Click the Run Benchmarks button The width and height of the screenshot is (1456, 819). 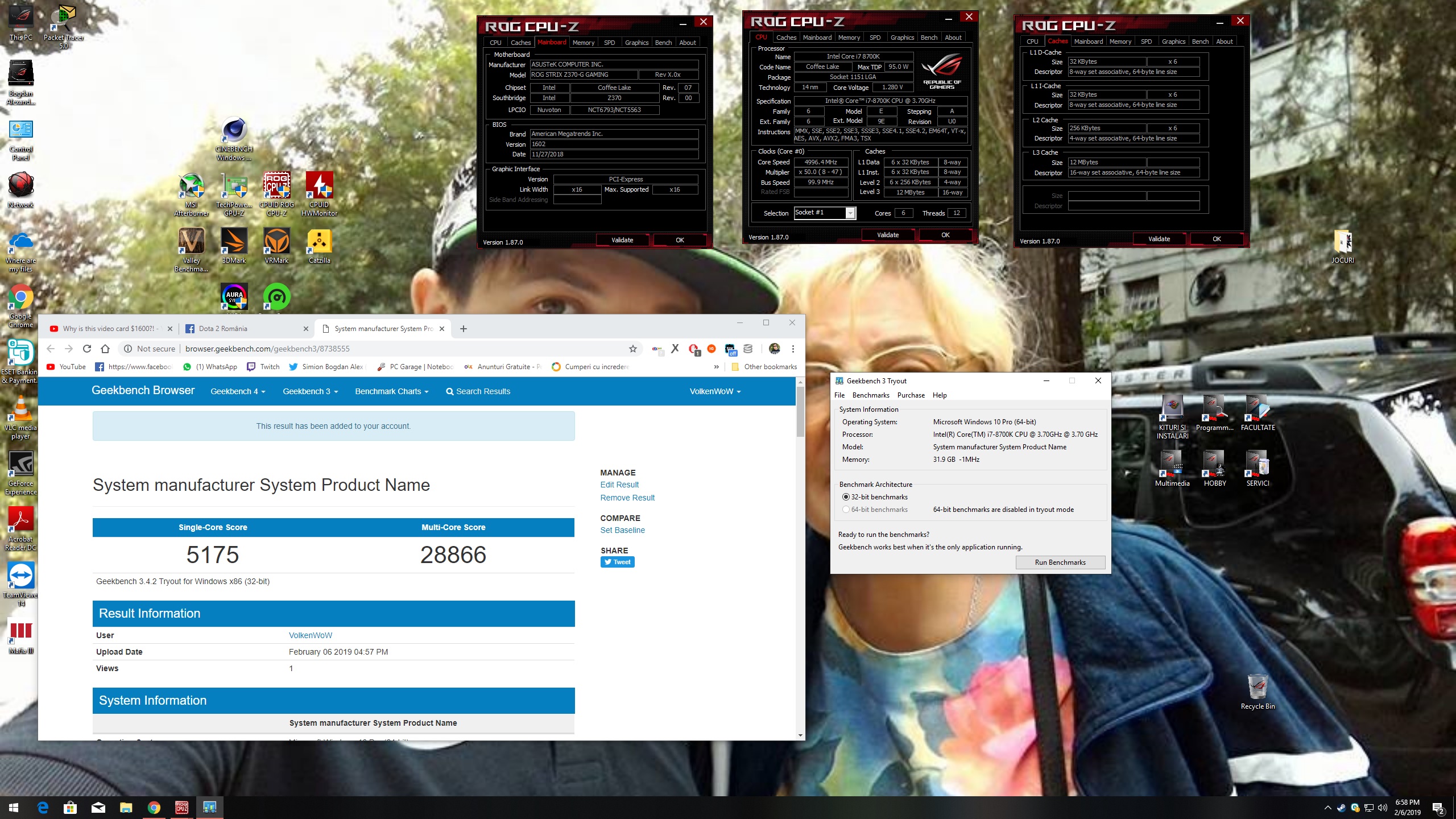click(1060, 562)
